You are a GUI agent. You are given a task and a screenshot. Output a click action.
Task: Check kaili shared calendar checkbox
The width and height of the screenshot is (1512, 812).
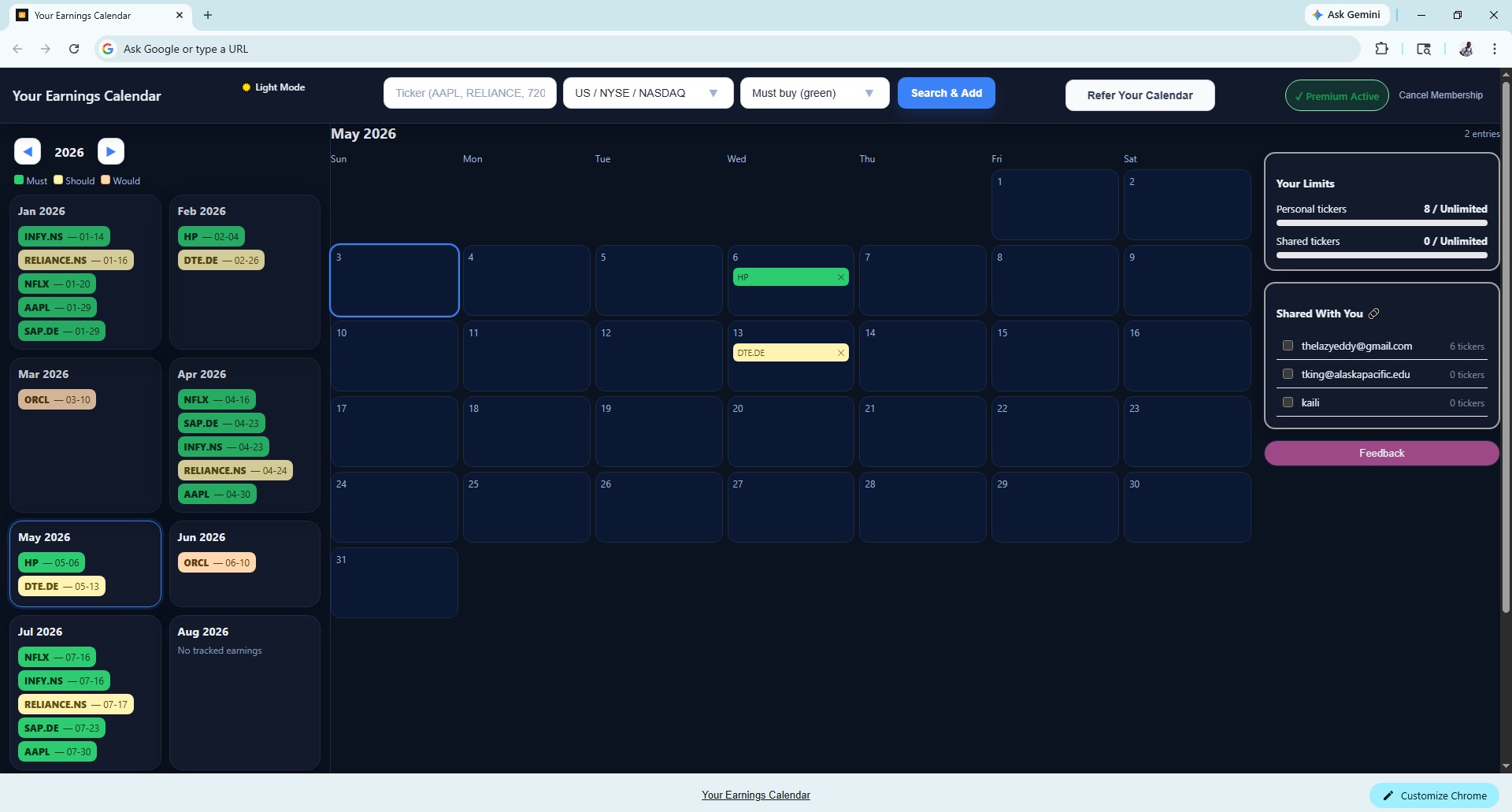1288,402
